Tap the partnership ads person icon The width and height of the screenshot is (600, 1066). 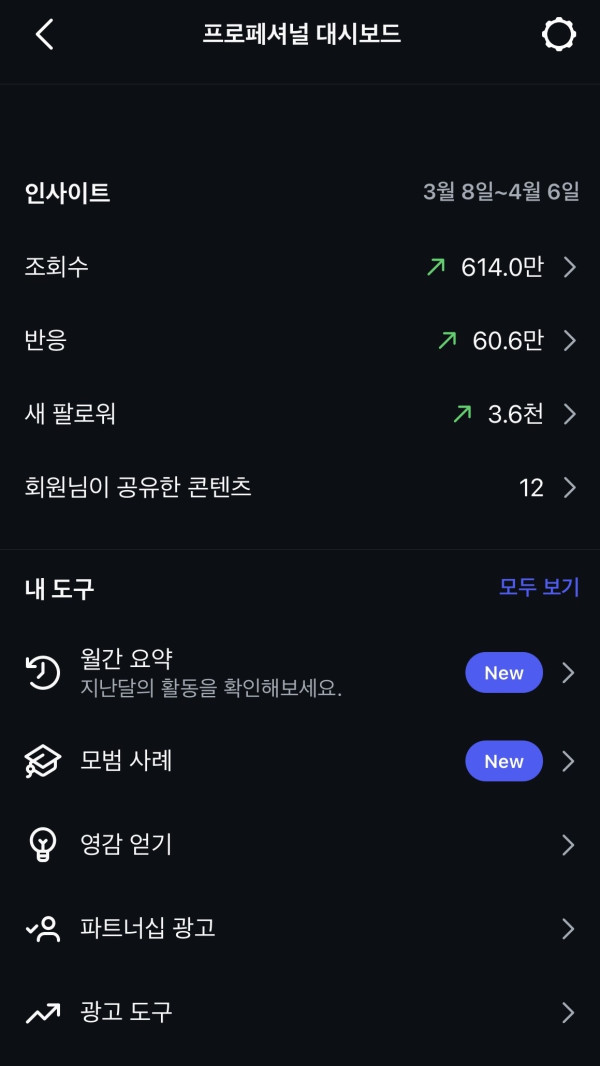click(43, 930)
